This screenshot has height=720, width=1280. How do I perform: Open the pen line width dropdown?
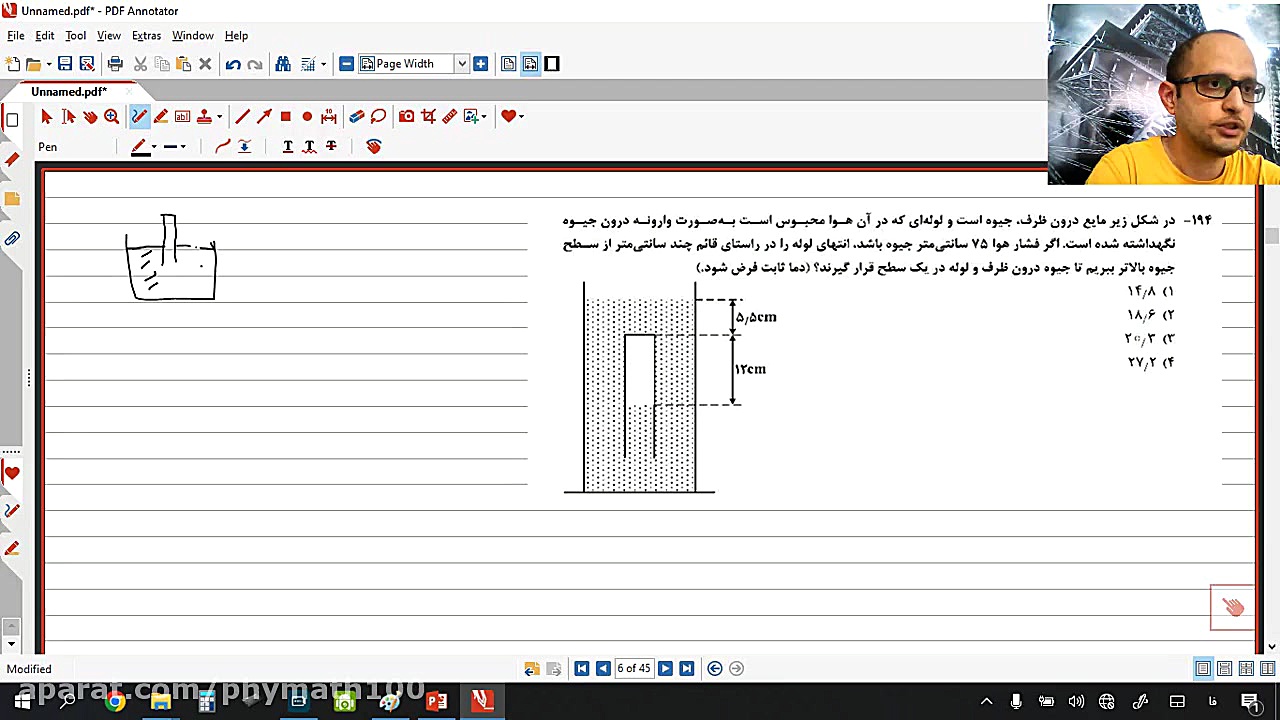[x=183, y=147]
